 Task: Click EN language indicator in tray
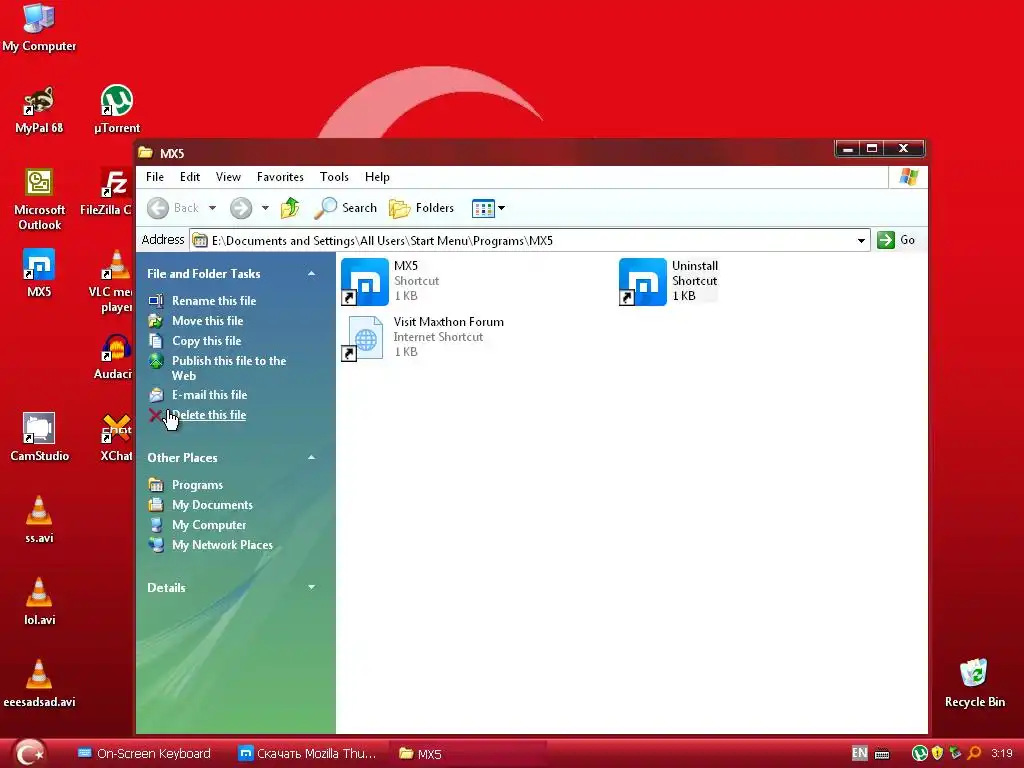click(859, 754)
